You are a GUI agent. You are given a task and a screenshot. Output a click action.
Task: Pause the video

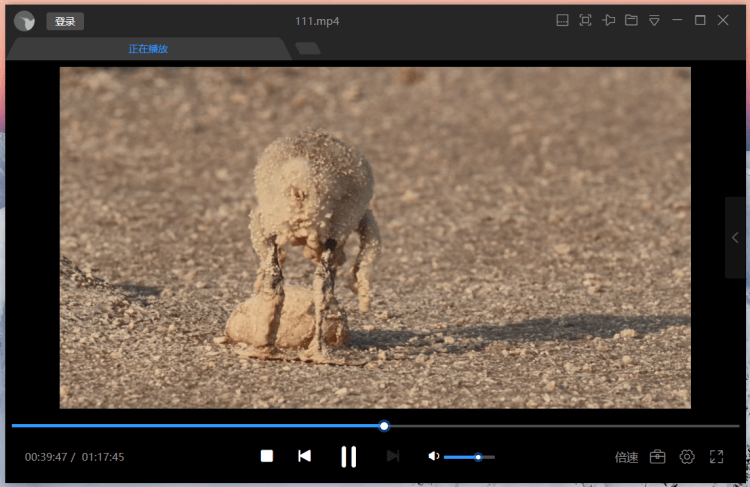click(349, 457)
